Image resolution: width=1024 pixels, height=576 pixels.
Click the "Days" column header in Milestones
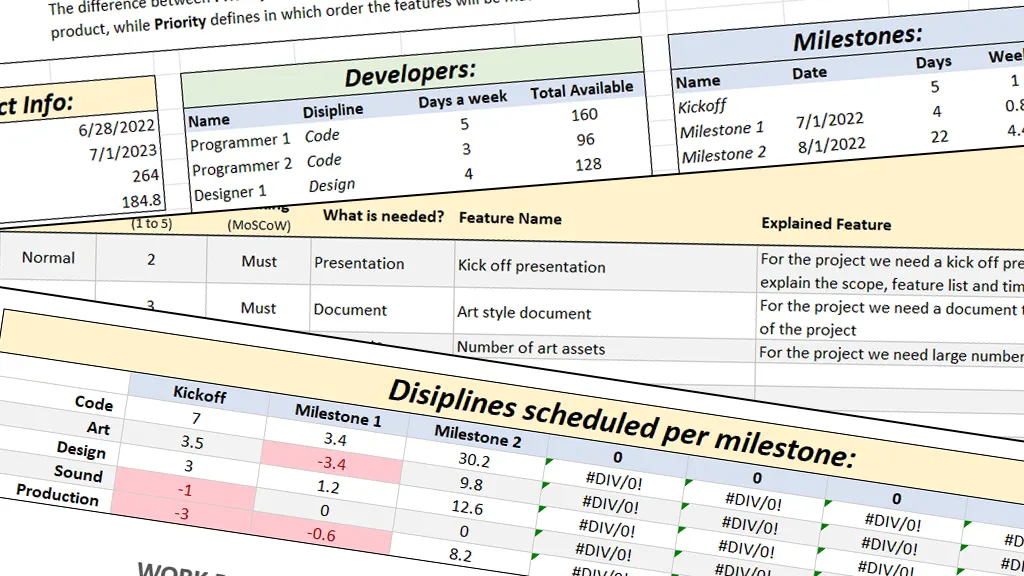[x=933, y=62]
